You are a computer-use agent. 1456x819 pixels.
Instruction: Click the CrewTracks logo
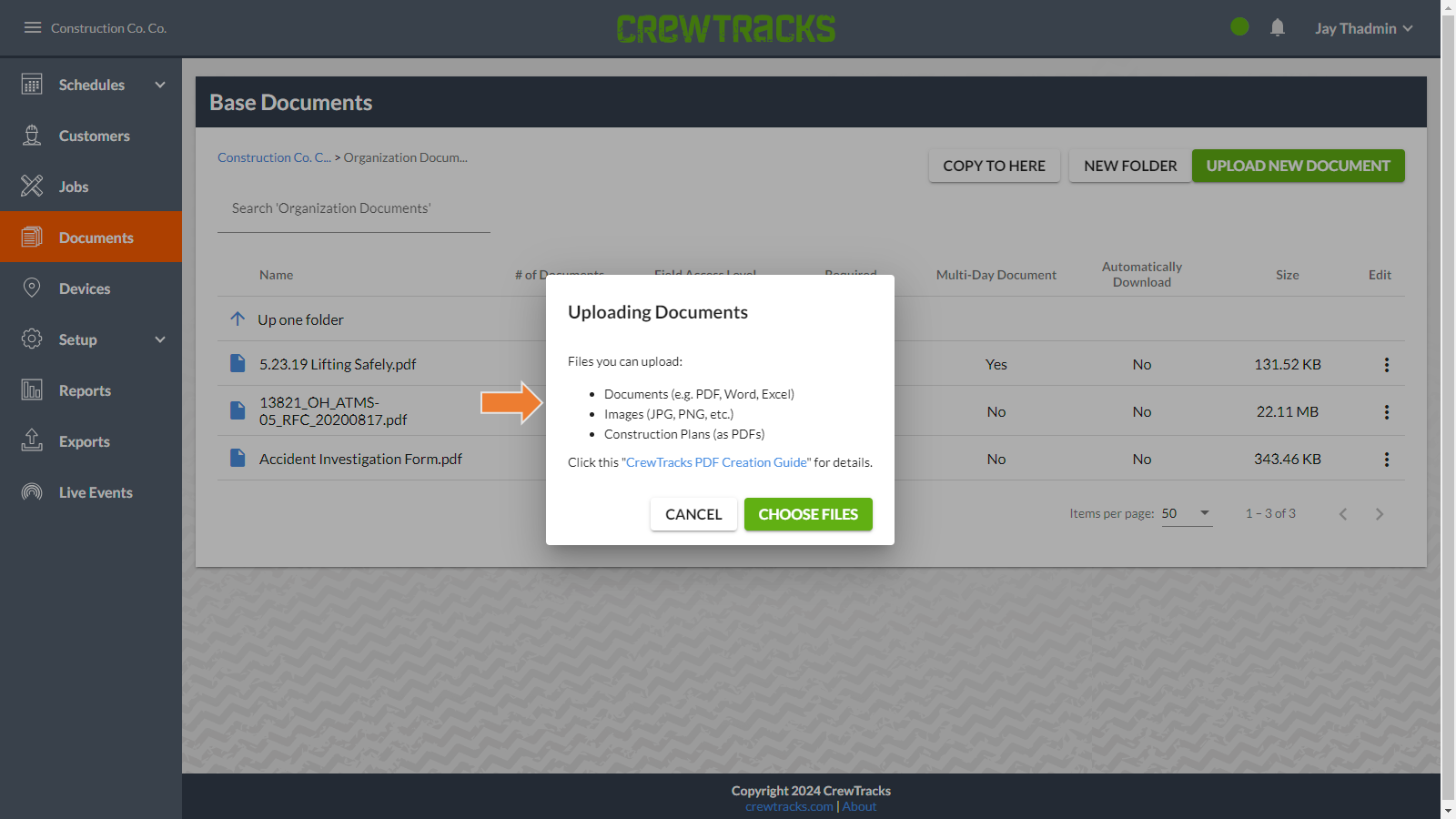[726, 28]
